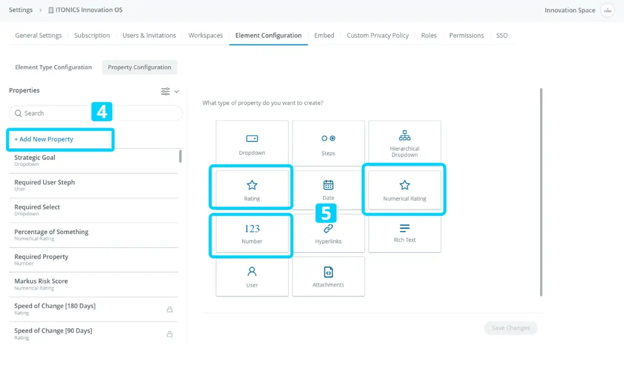
Task: Follow the Settings breadcrumb link
Action: [21, 10]
